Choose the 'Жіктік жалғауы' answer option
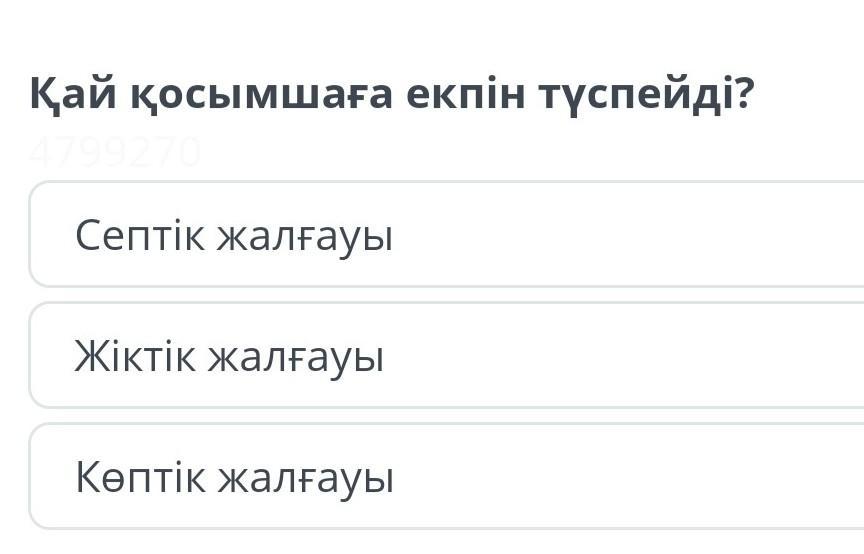 [229, 357]
